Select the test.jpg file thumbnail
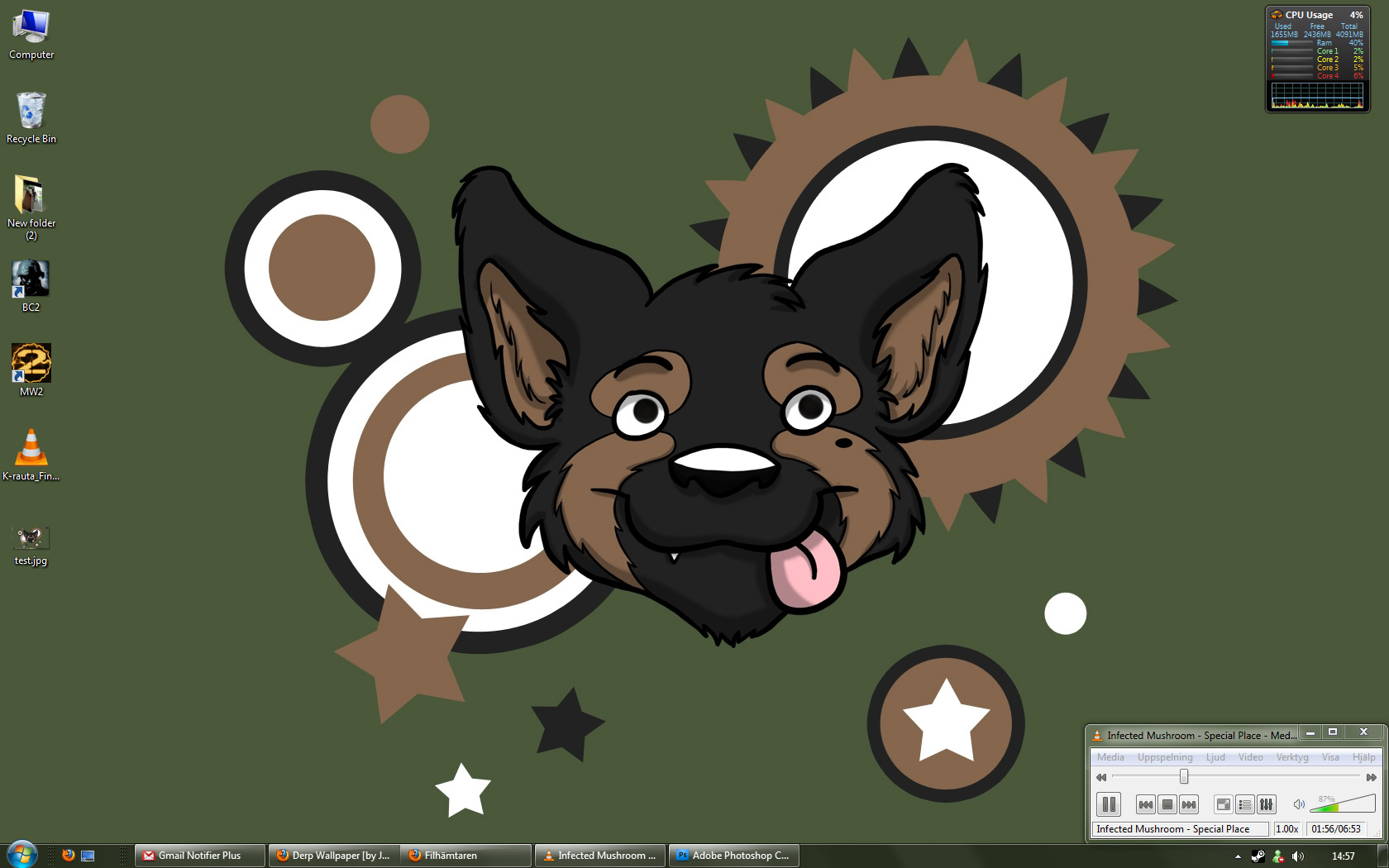 tap(31, 546)
